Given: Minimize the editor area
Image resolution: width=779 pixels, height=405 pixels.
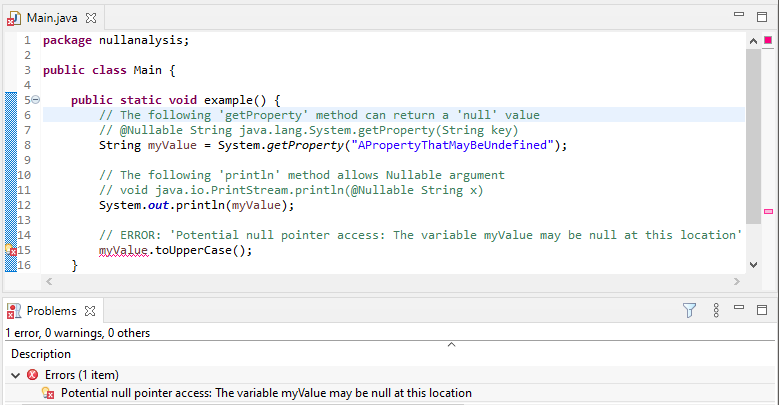Looking at the screenshot, I should [739, 15].
